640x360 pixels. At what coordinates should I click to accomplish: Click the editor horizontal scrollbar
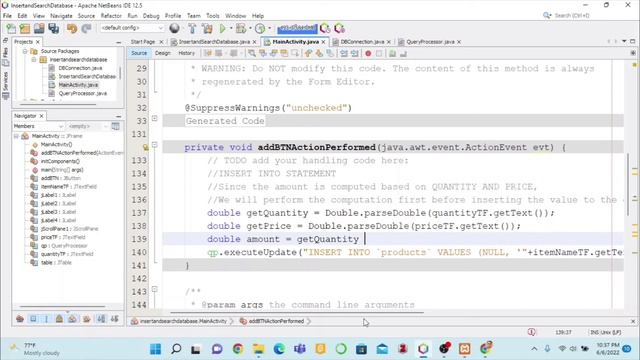[x=297, y=313]
